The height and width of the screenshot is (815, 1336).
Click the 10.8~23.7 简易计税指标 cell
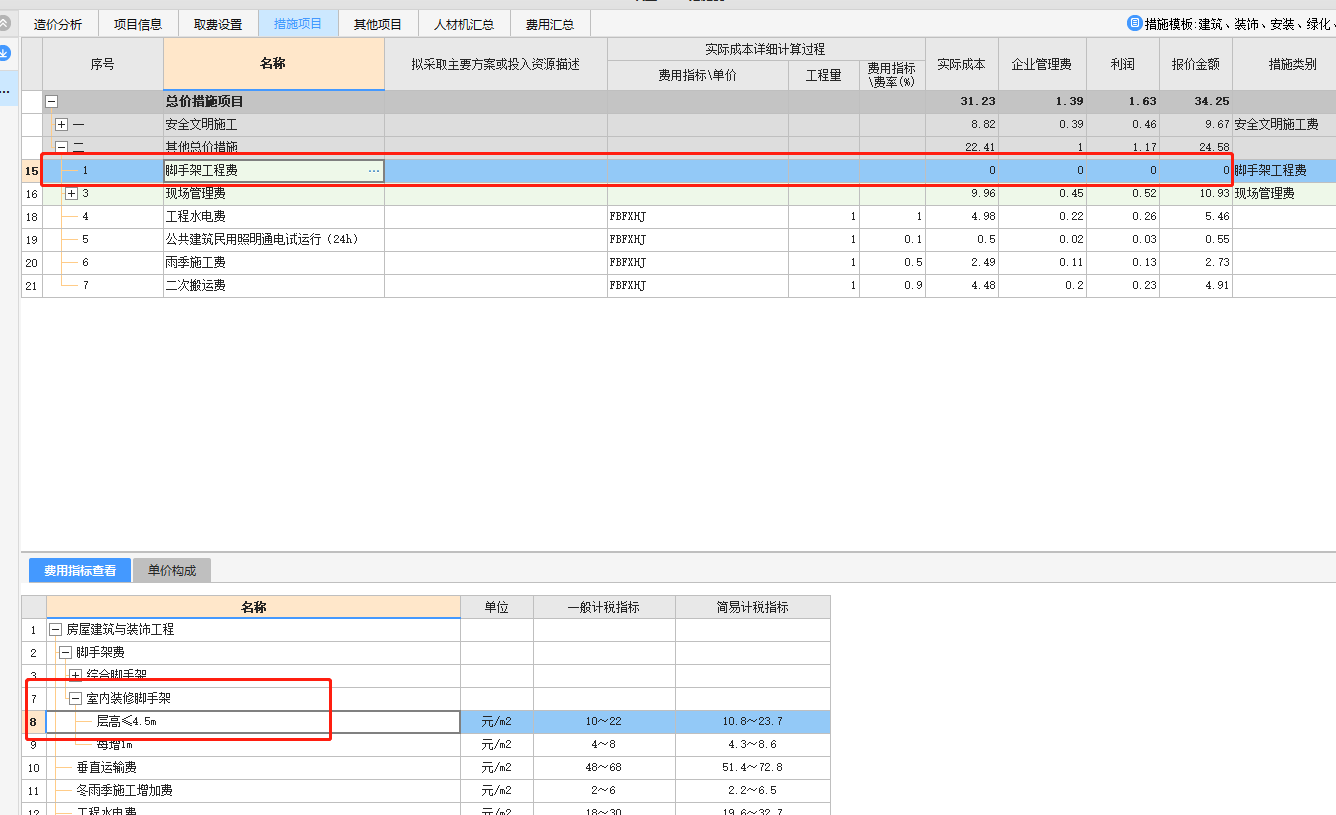point(752,721)
